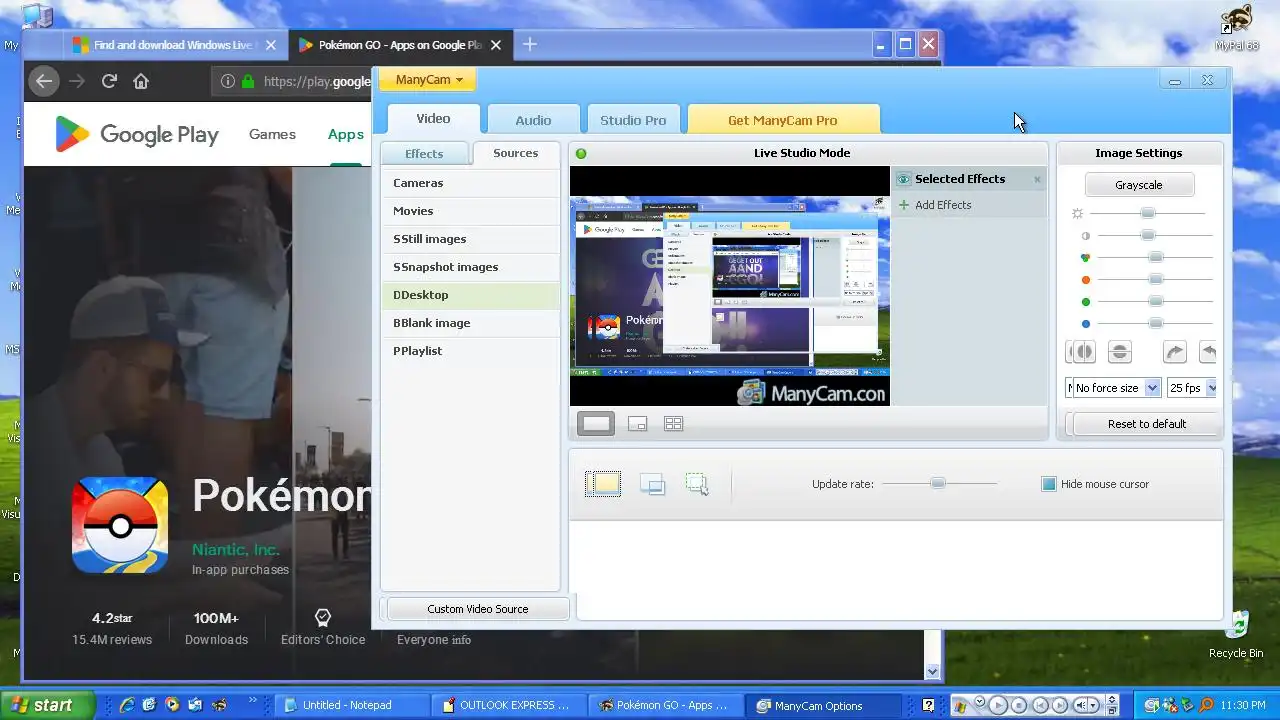Select the single-view layout icon
Screen dimensions: 1280x720
(x=596, y=424)
